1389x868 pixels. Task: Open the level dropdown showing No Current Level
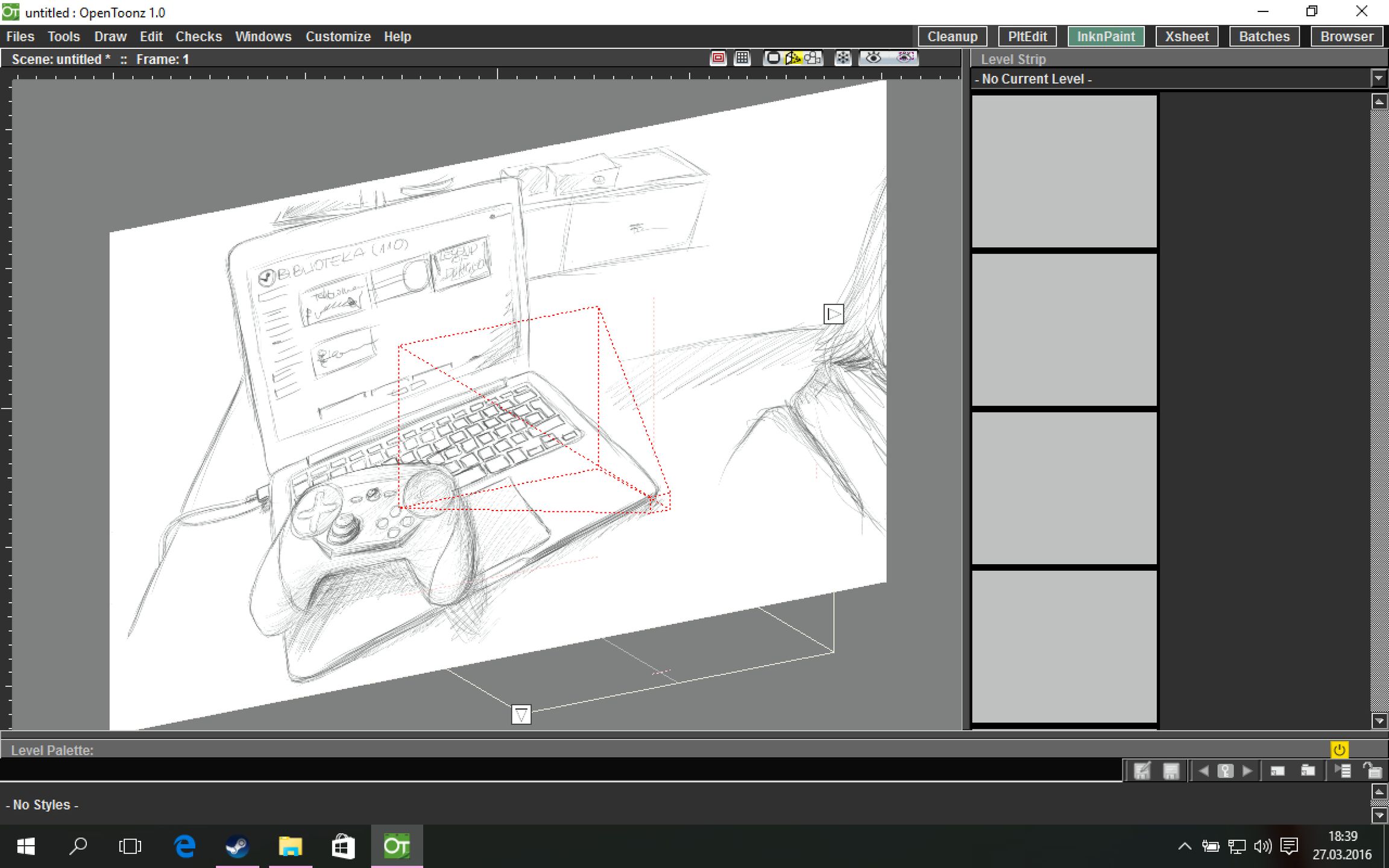point(1378,78)
